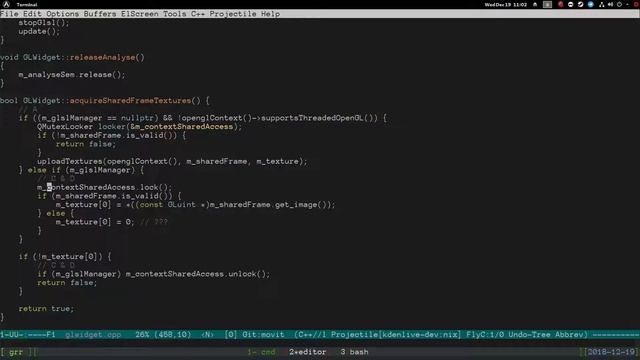This screenshot has height=360, width=640.
Task: Click the Git:movit branch indicator
Action: [x=263, y=335]
